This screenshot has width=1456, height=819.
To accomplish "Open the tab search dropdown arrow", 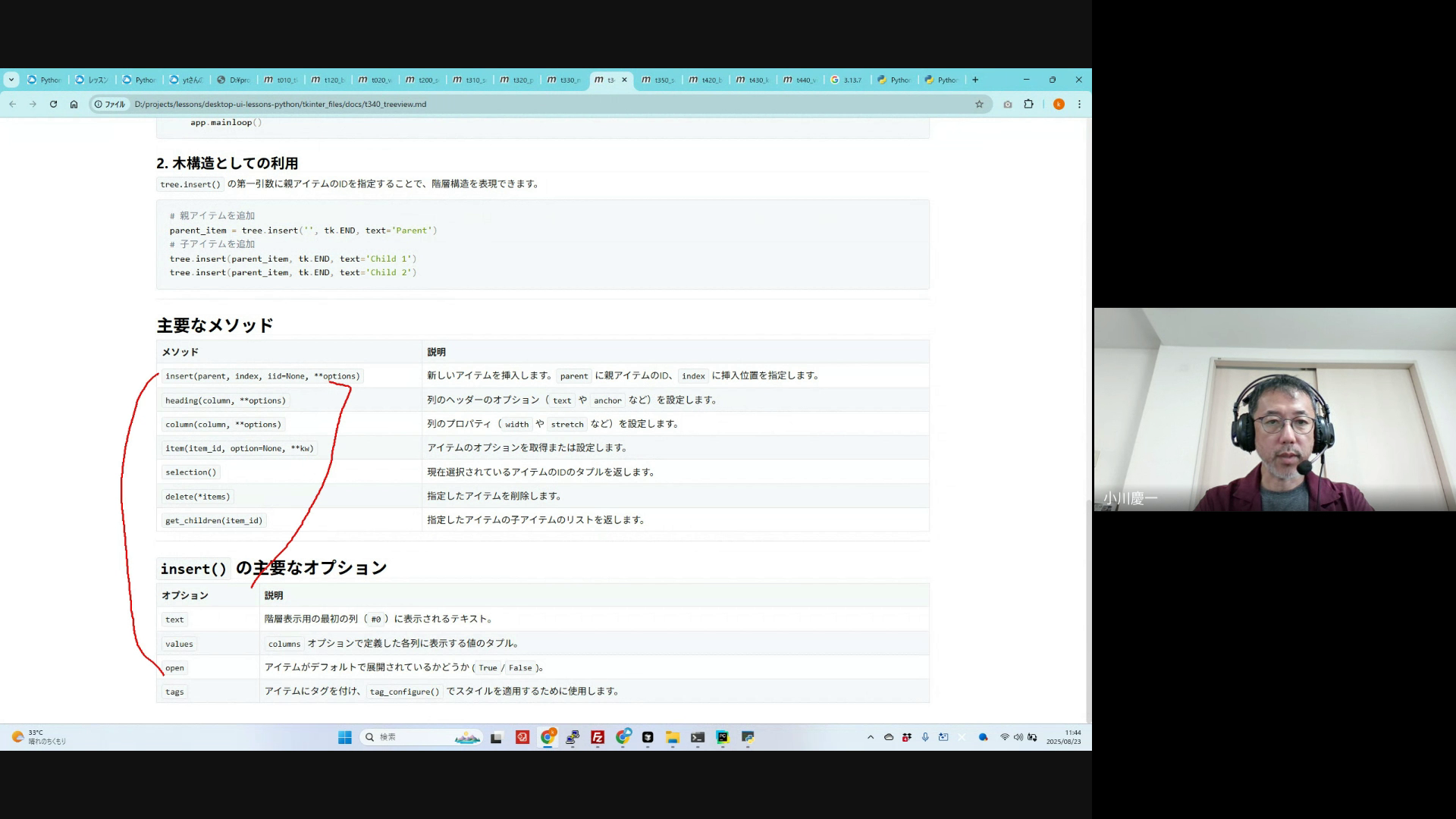I will [11, 80].
